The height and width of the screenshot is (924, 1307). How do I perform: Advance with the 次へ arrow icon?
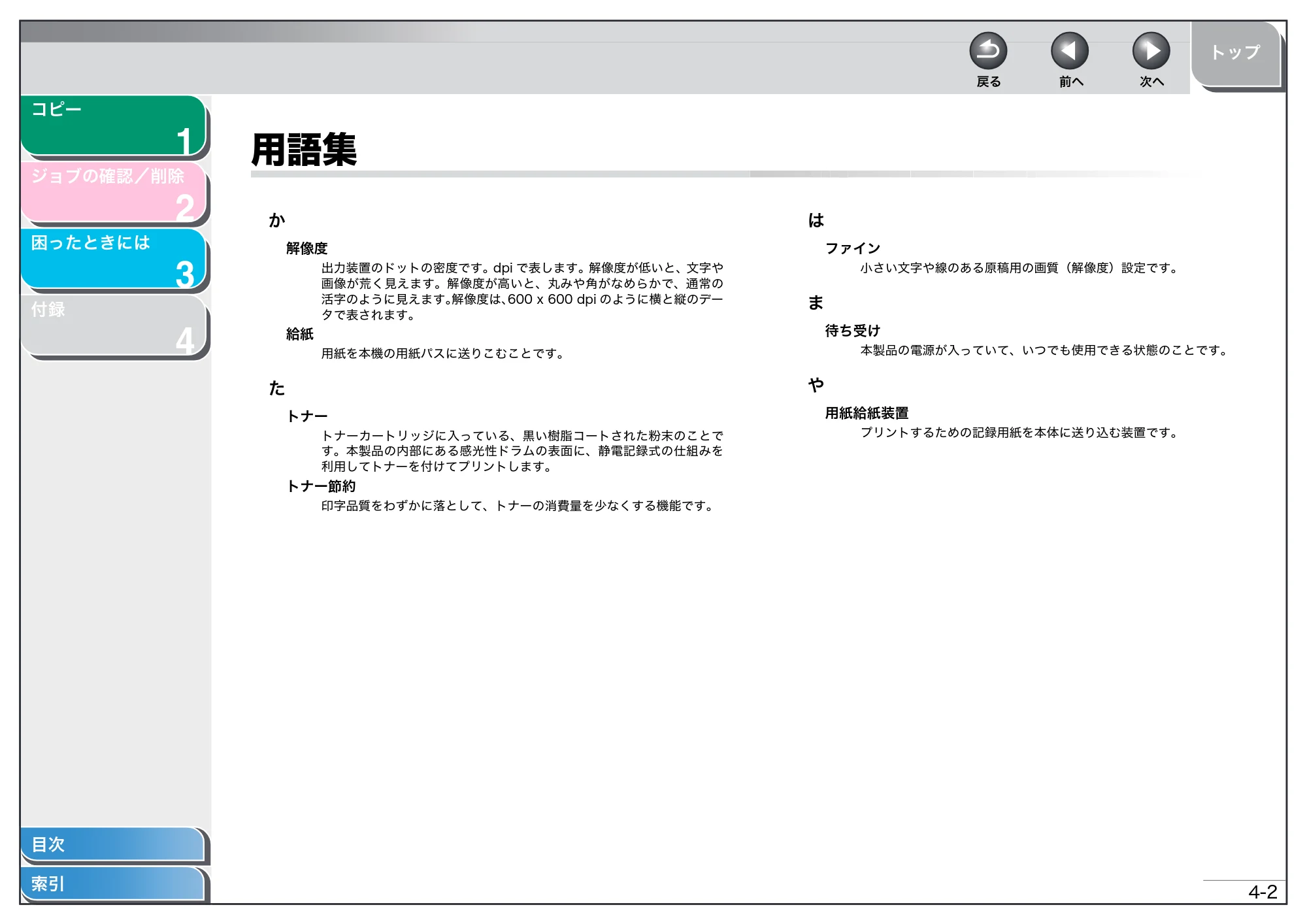[1151, 51]
